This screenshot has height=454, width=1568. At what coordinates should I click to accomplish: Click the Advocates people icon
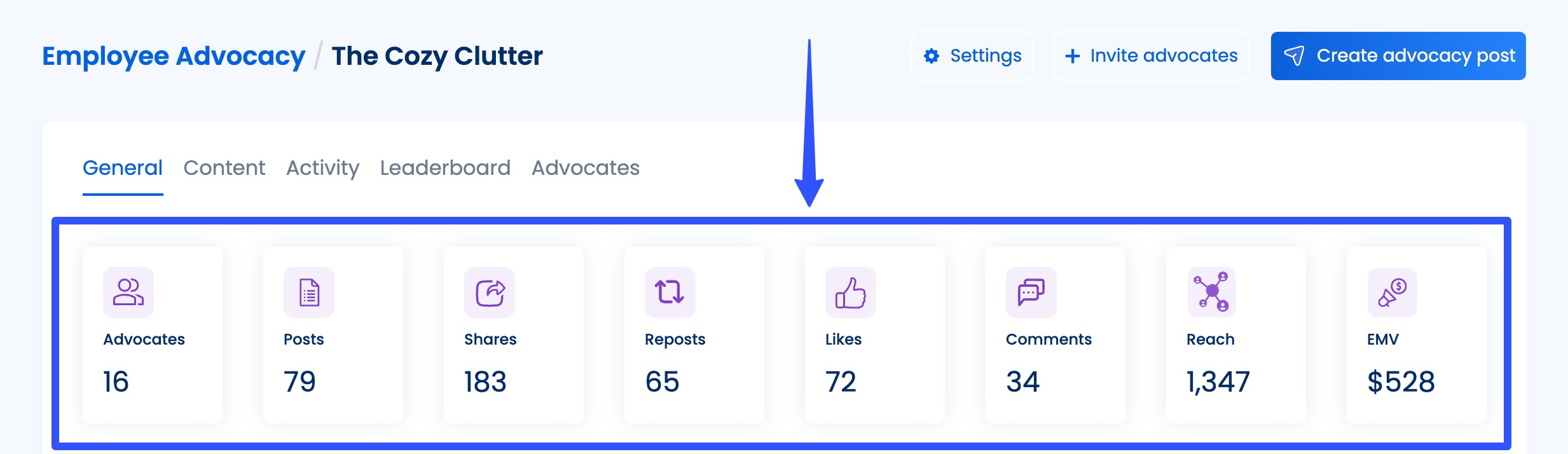point(128,292)
